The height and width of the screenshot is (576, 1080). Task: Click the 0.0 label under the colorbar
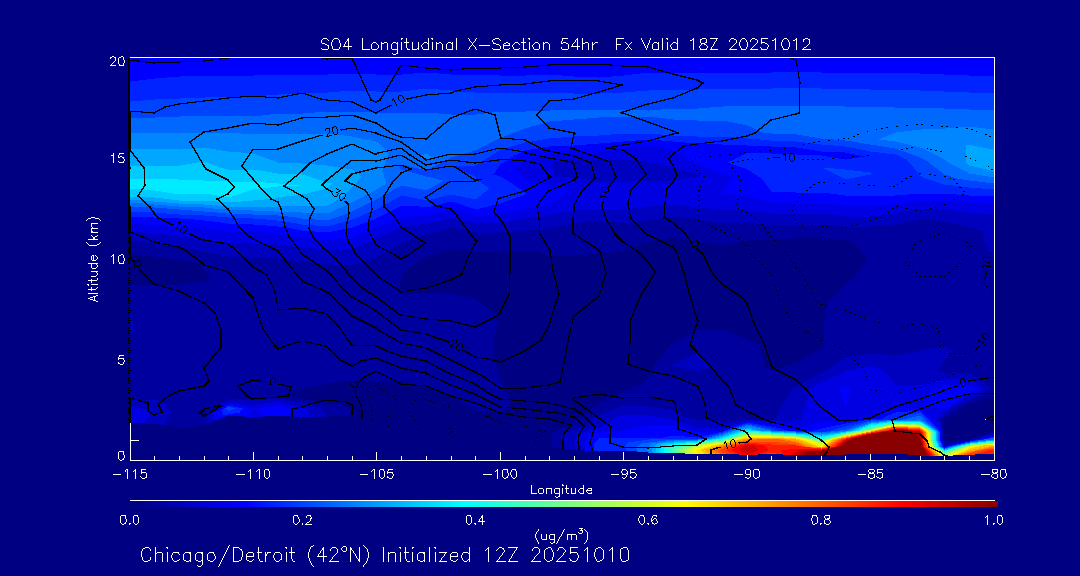[130, 520]
